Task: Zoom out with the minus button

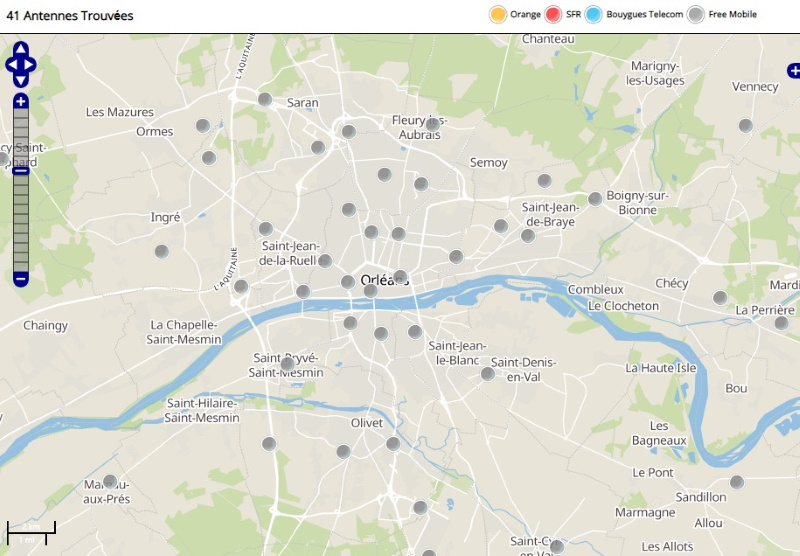Action: click(x=20, y=279)
